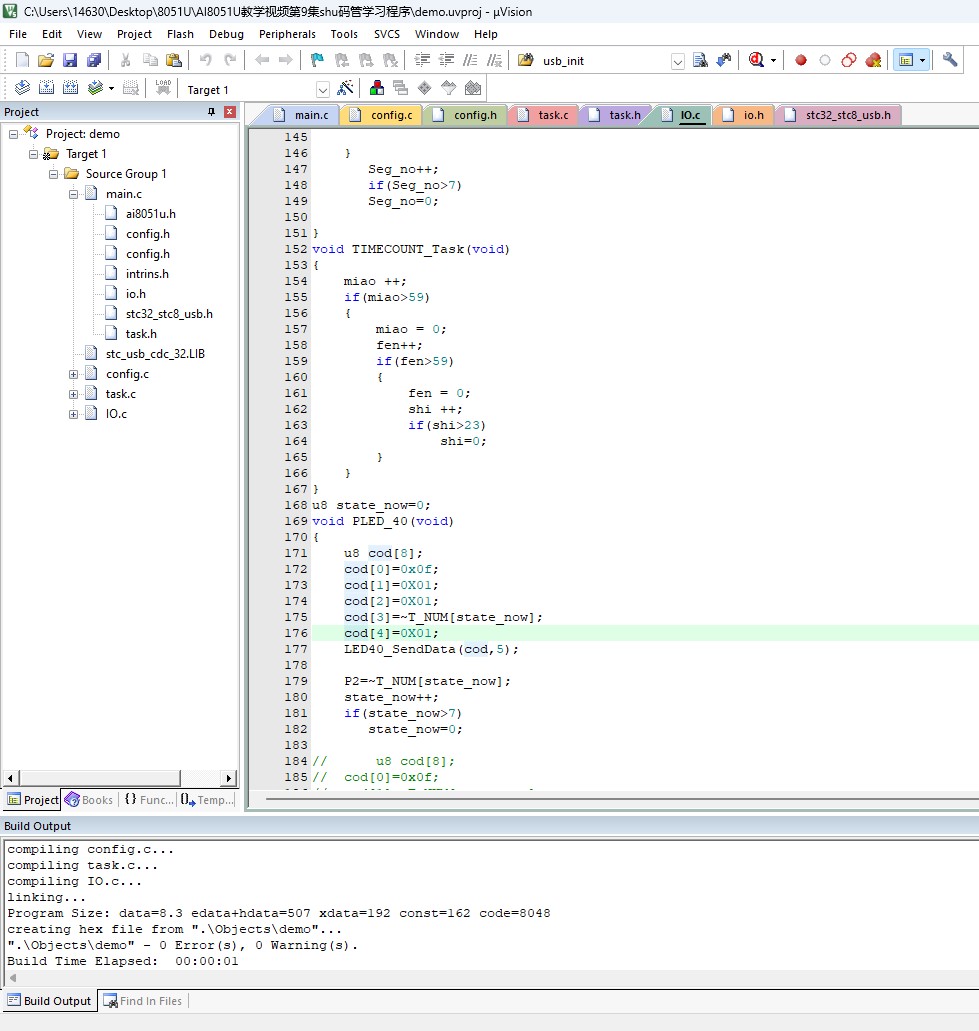This screenshot has width=979, height=1031.
Task: Switch to the stc32_stc8_usb.h tab
Action: pyautogui.click(x=839, y=115)
